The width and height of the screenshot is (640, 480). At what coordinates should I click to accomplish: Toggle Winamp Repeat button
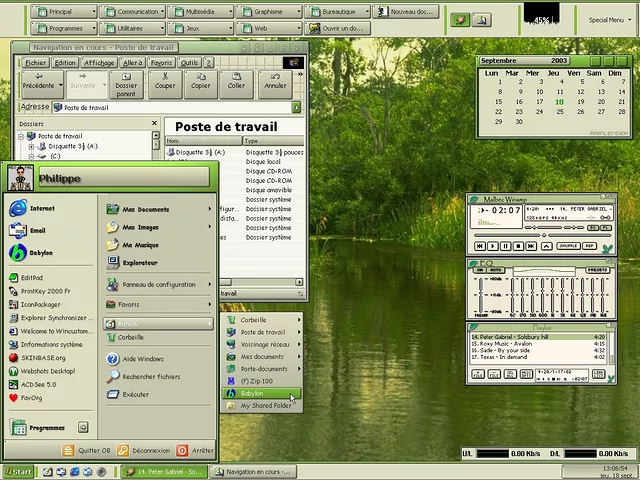coord(590,246)
